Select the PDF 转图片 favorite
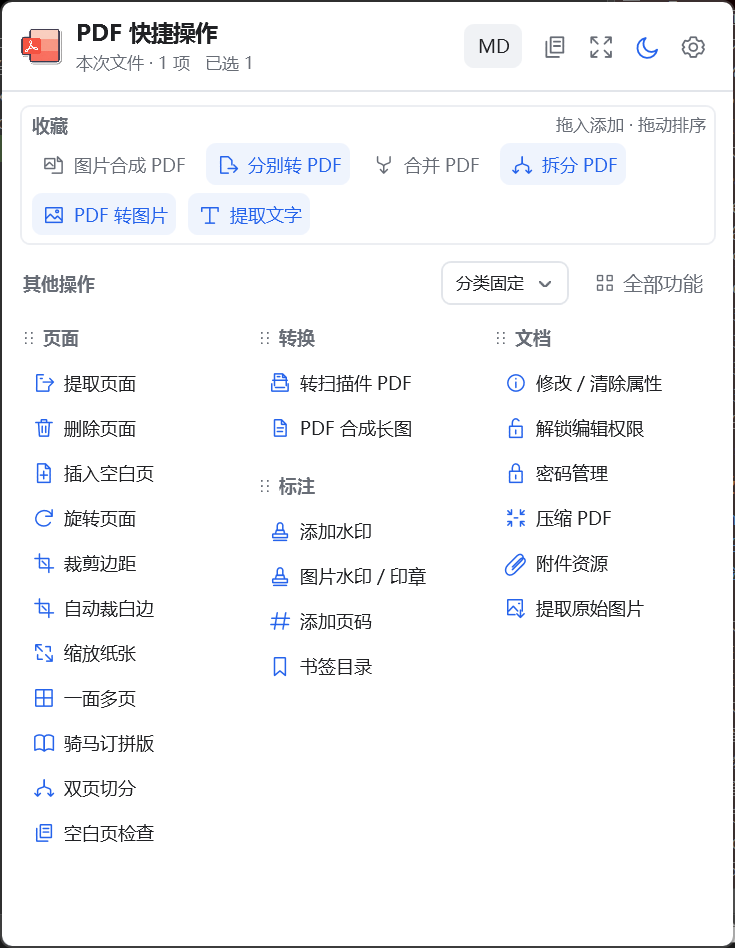Image resolution: width=735 pixels, height=948 pixels. click(104, 215)
